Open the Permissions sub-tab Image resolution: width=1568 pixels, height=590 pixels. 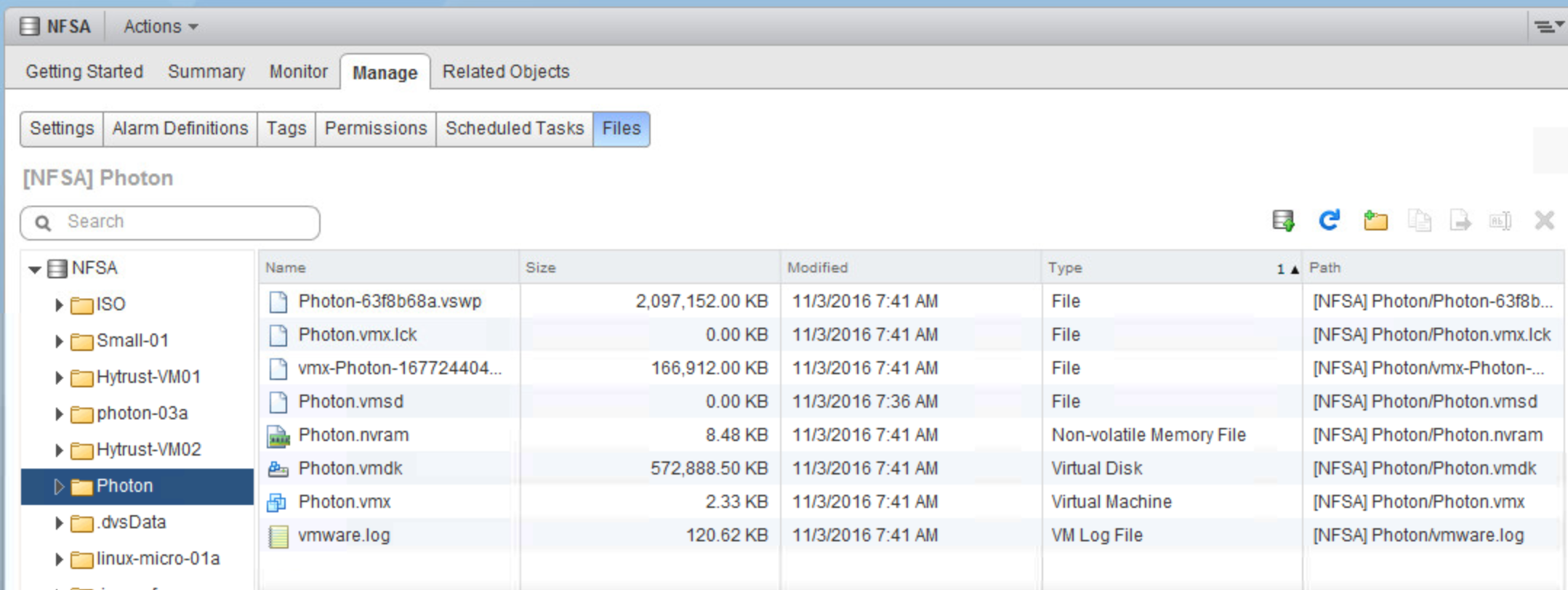375,129
